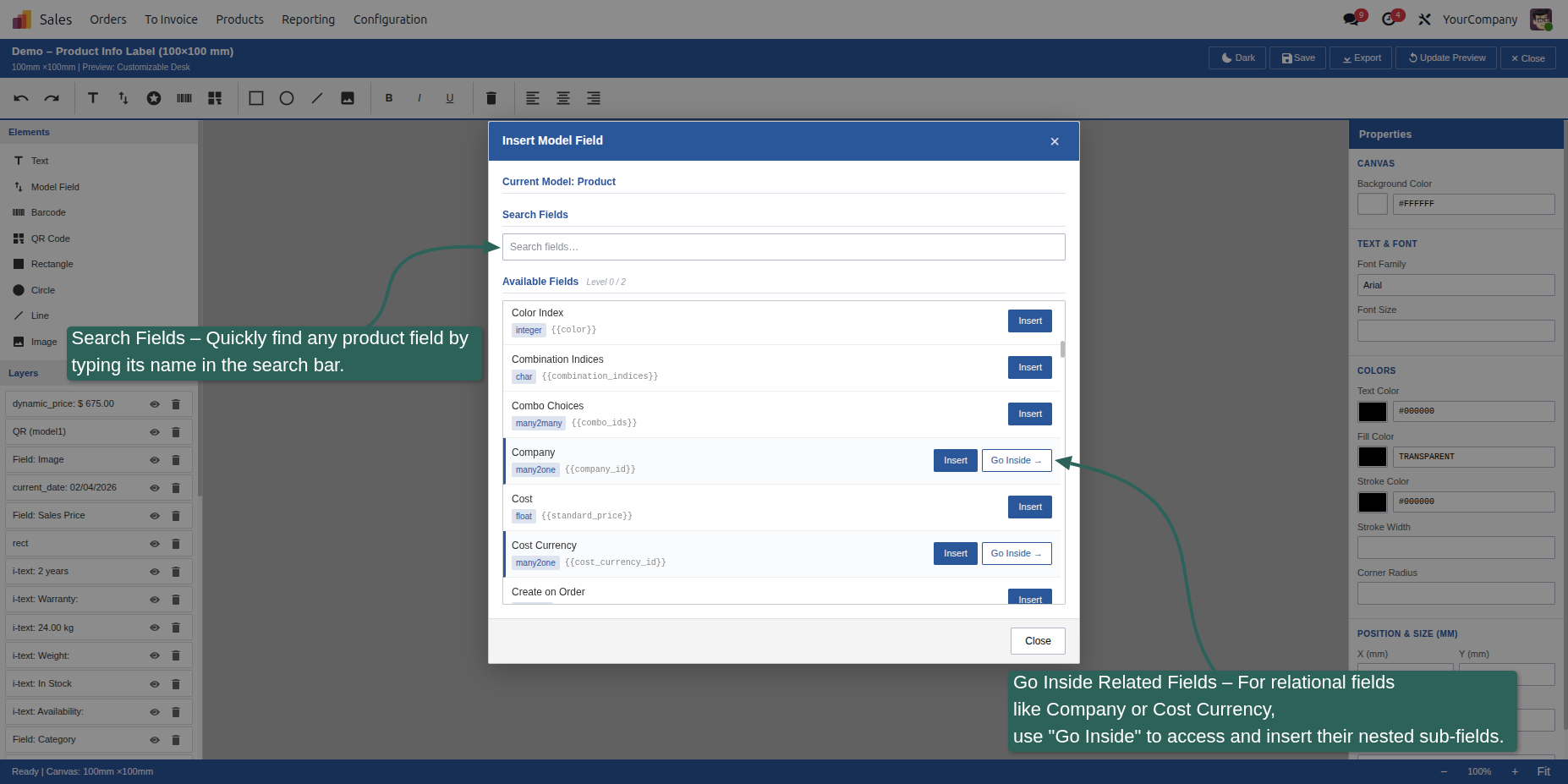Image resolution: width=1568 pixels, height=784 pixels.
Task: Select the Rectangle shape tool in toolbar
Action: coord(256,98)
